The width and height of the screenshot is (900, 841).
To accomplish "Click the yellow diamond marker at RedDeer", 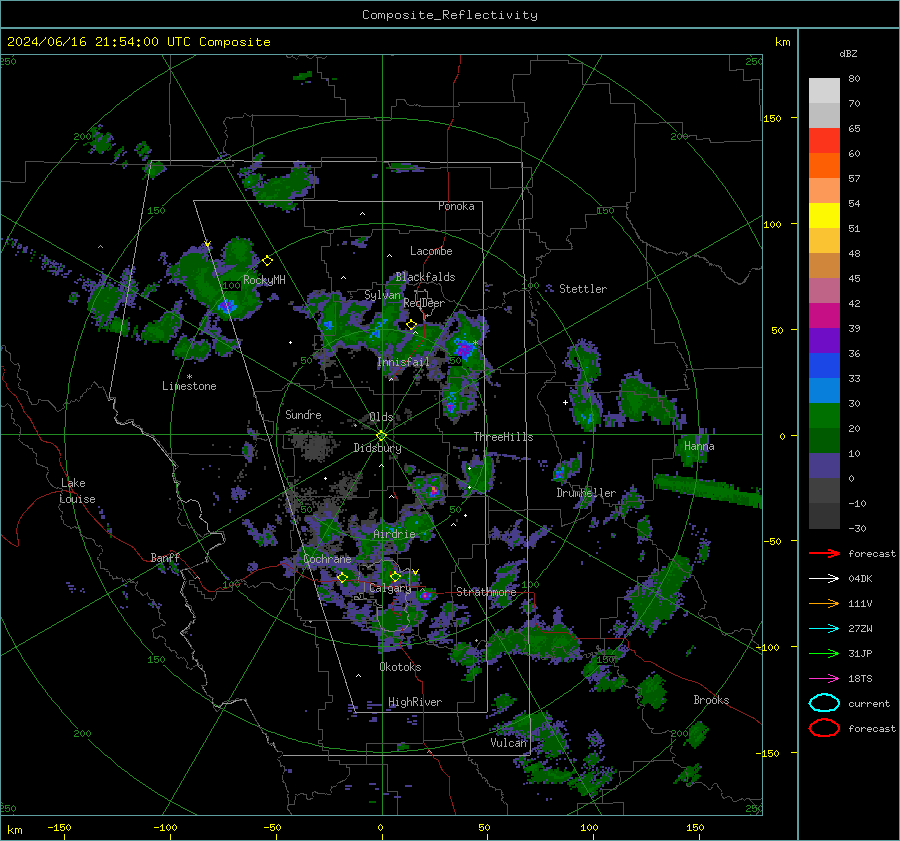I will 411,325.
